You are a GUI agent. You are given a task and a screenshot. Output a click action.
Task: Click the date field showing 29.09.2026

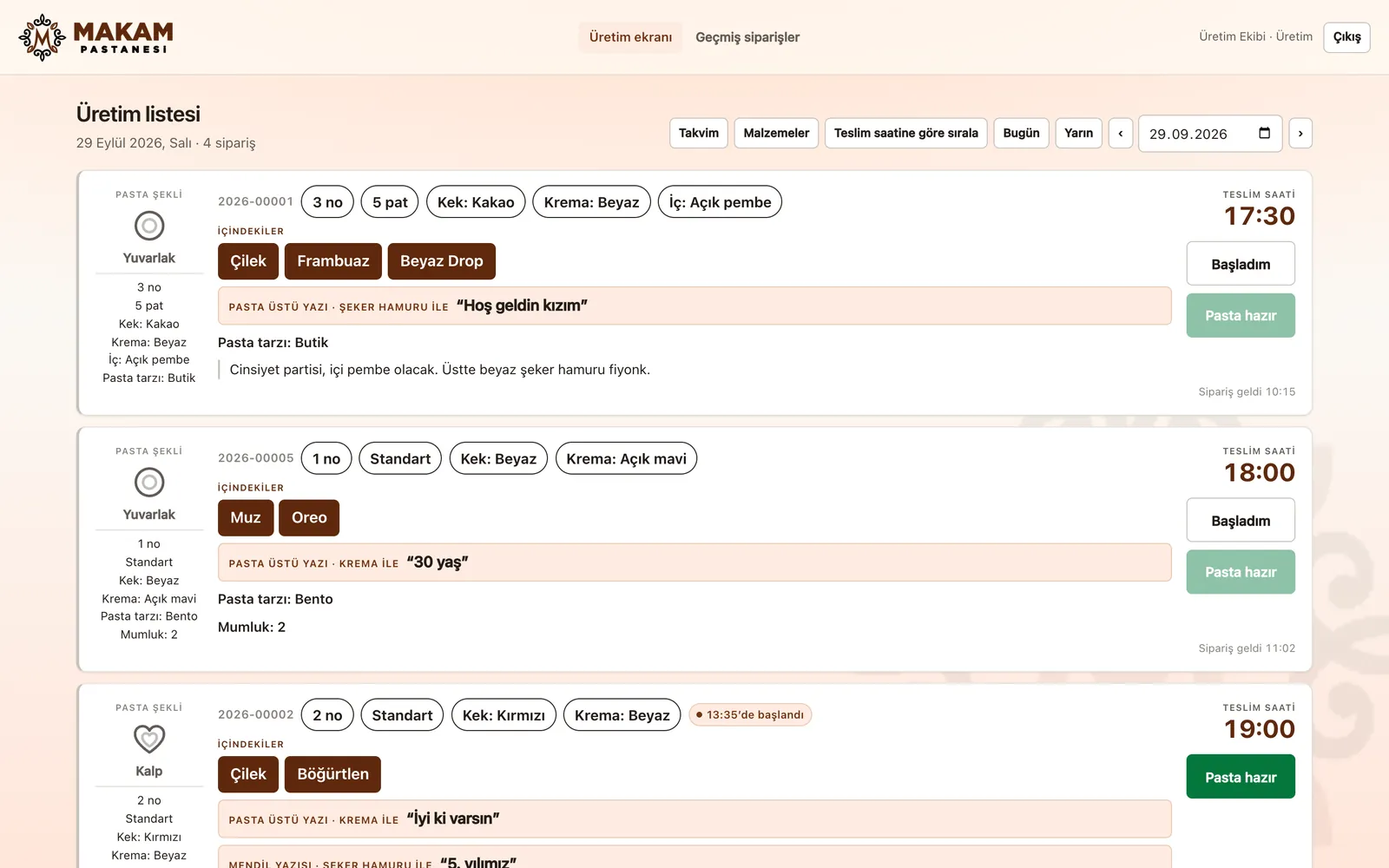tap(1210, 134)
